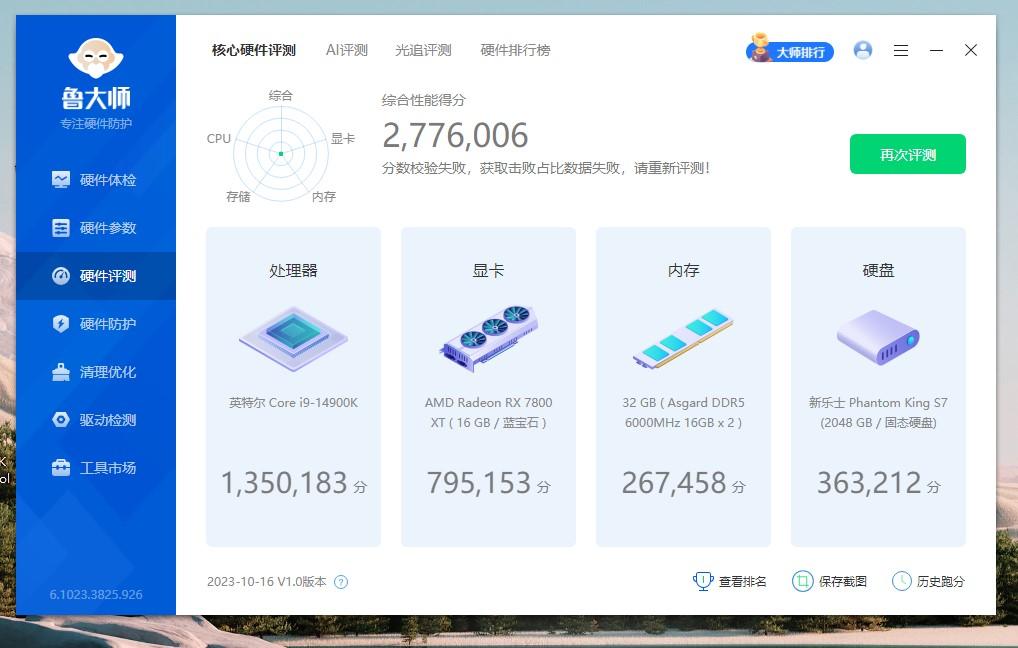Open 硬件参数 in the sidebar

pos(96,228)
